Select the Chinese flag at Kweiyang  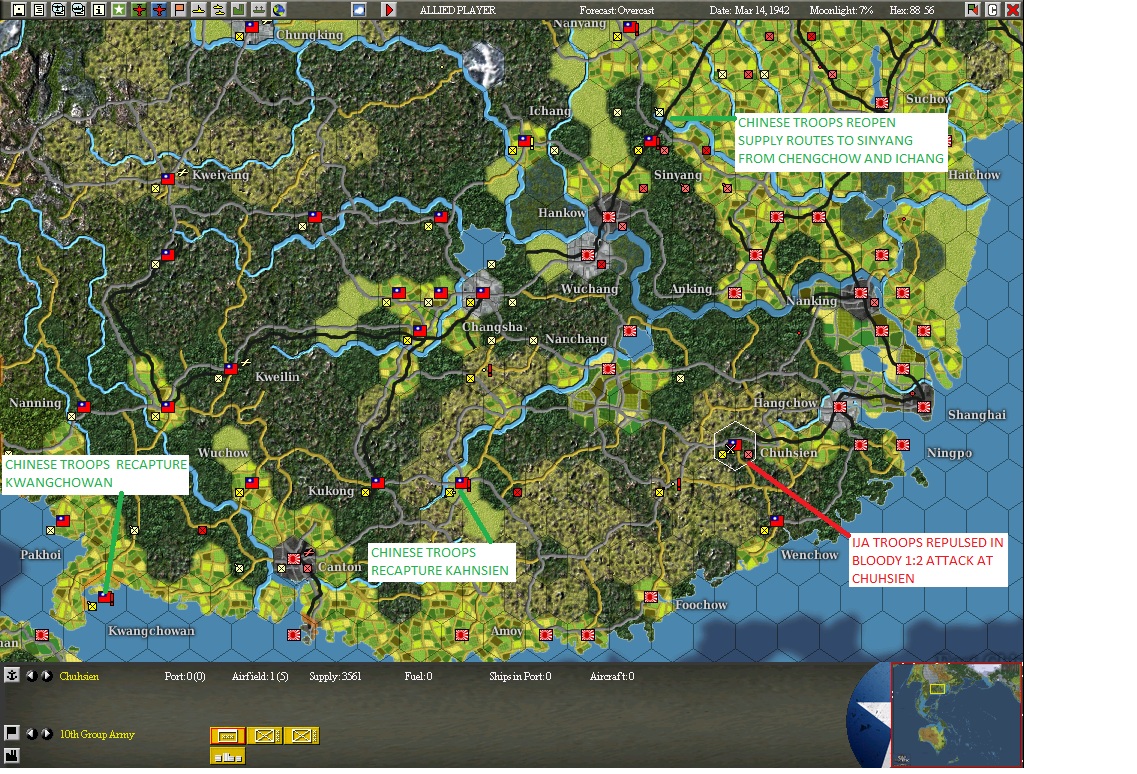point(168,178)
